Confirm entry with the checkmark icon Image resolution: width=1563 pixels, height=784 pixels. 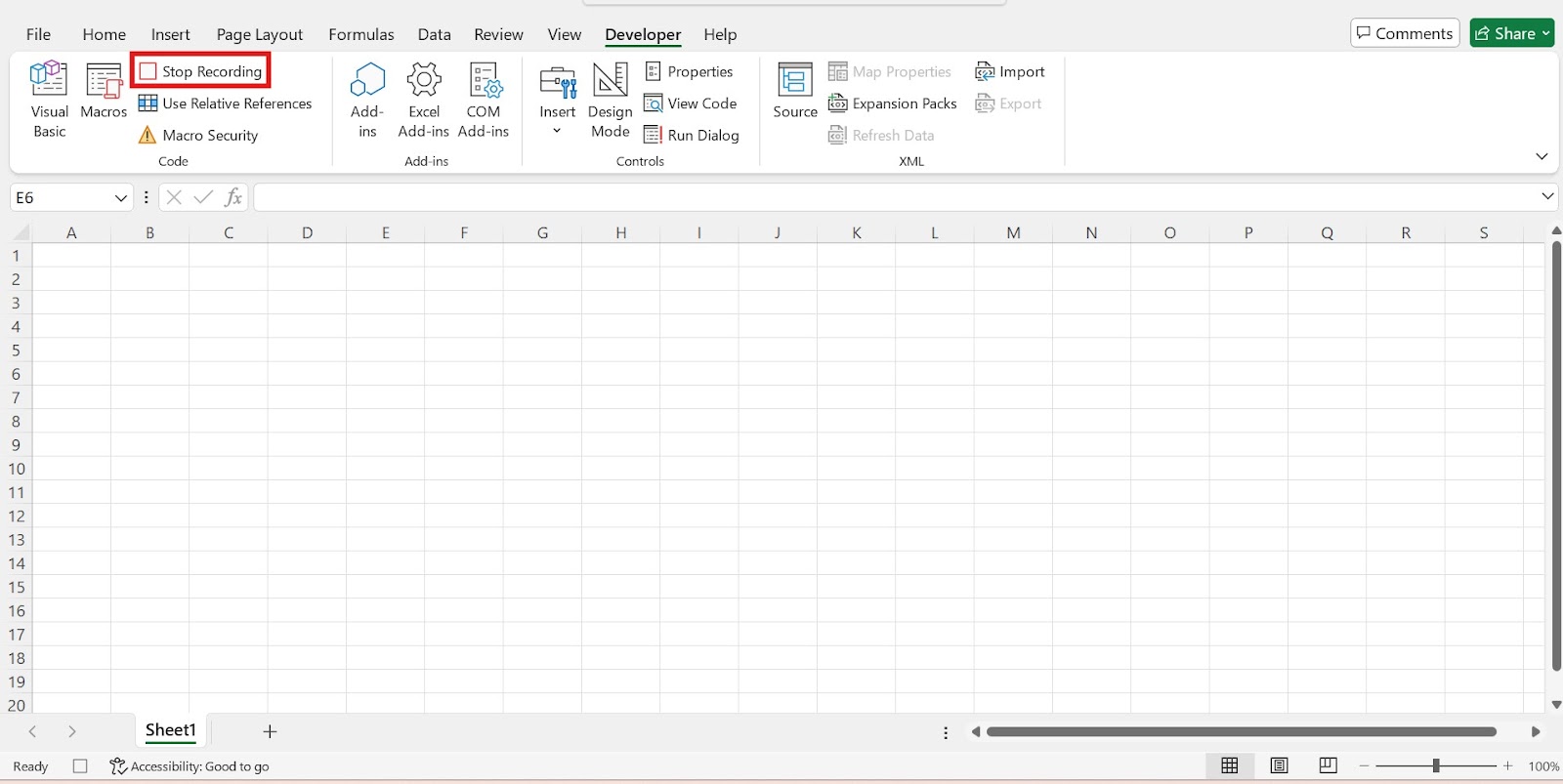pyautogui.click(x=203, y=197)
